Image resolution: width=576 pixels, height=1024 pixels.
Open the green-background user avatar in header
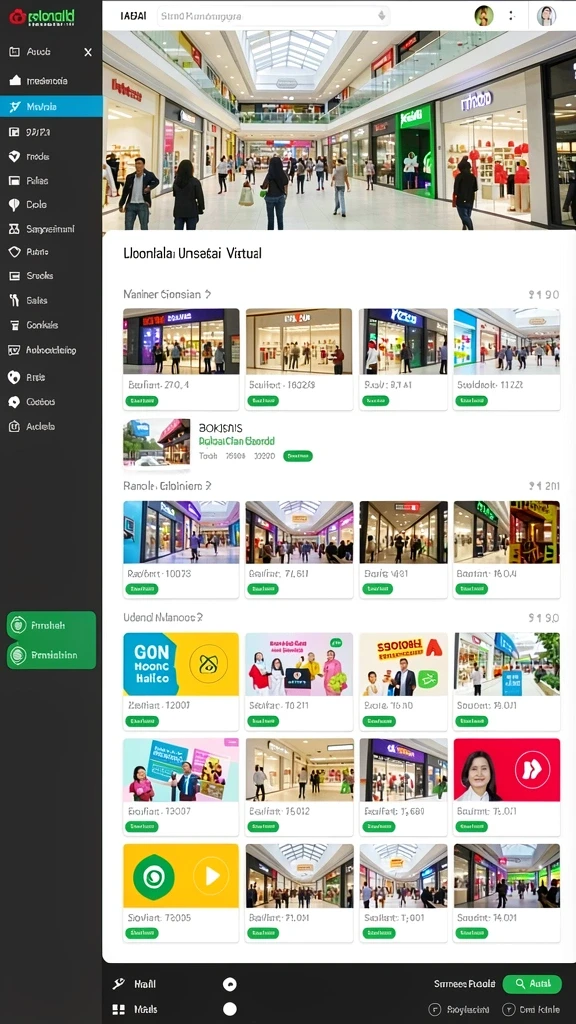click(484, 16)
